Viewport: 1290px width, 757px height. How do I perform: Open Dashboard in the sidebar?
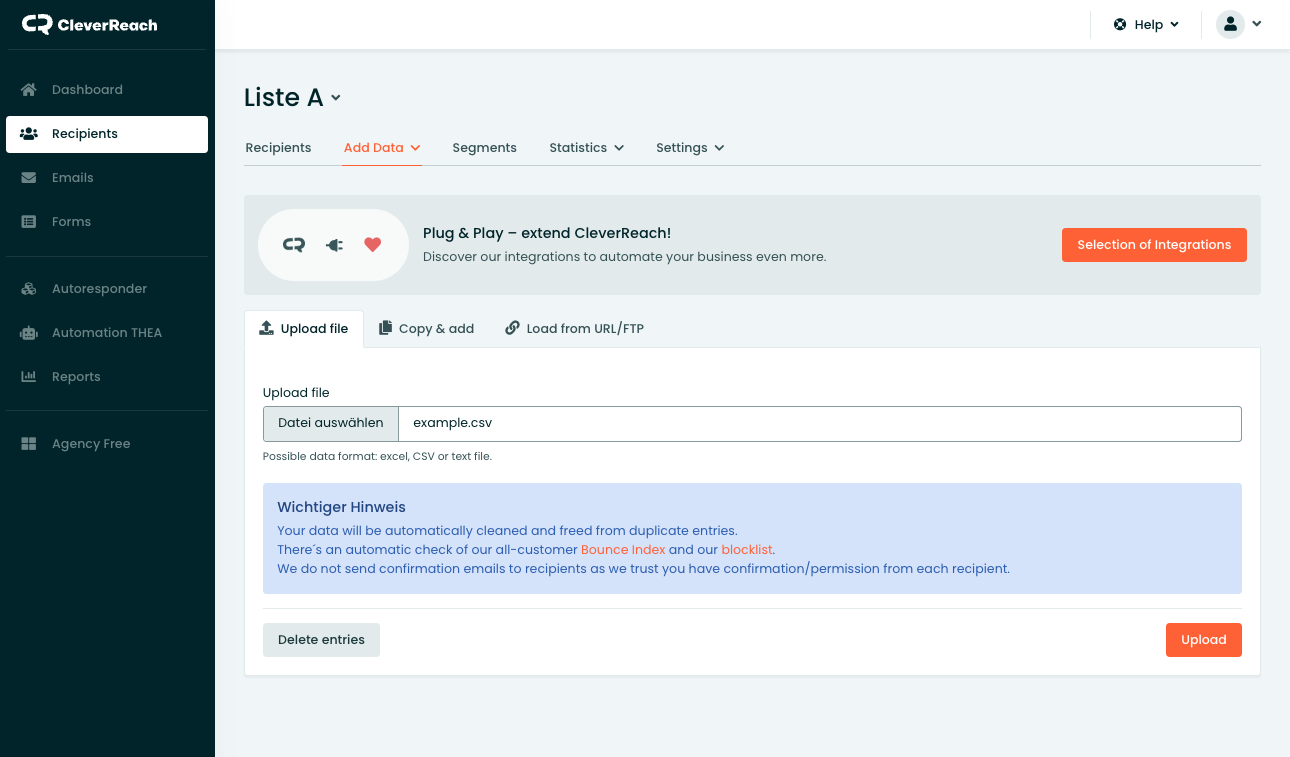pos(107,89)
